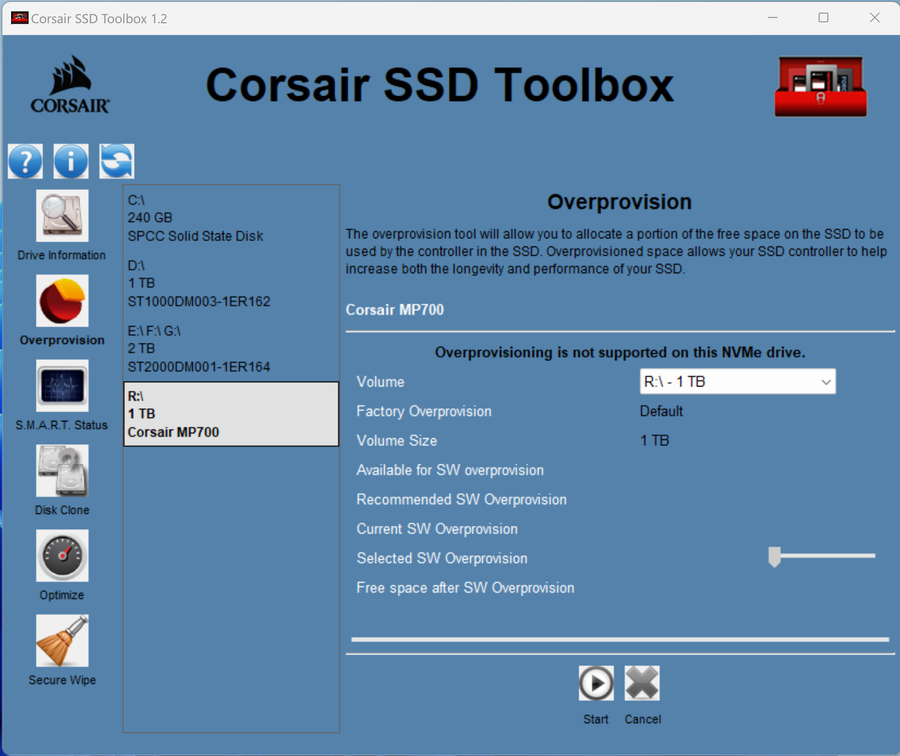Select the E:\ F:\ G:\ 2 TB drive
The width and height of the screenshot is (900, 756).
point(231,349)
